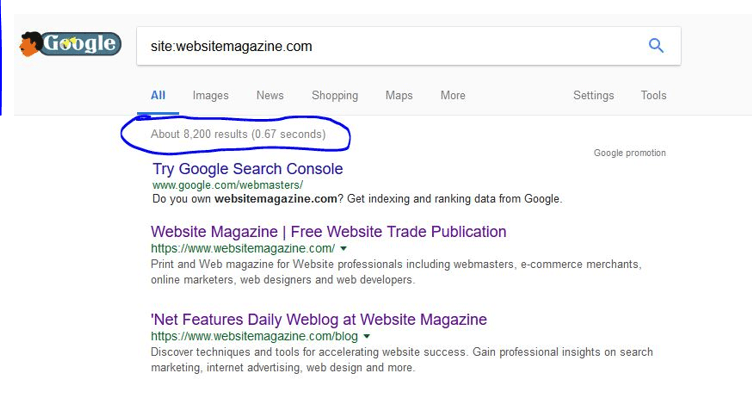
Task: Go to the Shopping tab
Action: [x=334, y=96]
